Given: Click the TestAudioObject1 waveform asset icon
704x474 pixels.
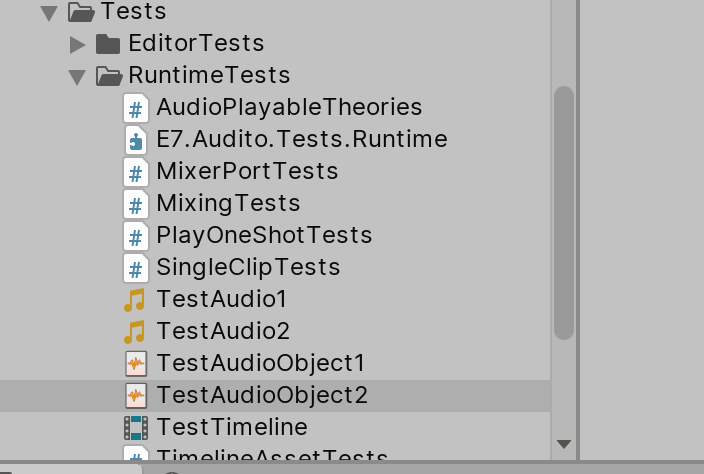Looking at the screenshot, I should [135, 364].
